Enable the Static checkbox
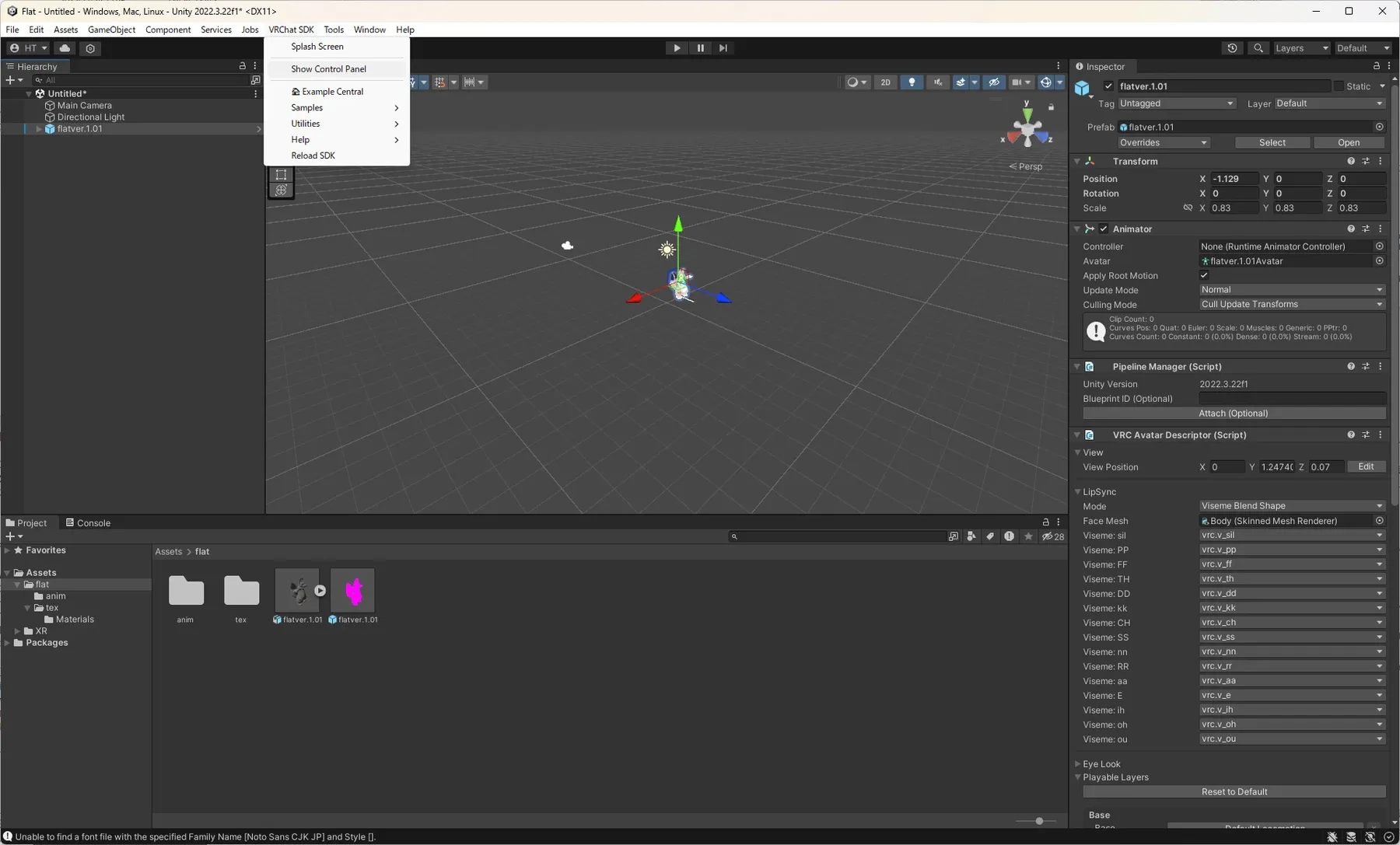Viewport: 1400px width, 845px height. pyautogui.click(x=1339, y=86)
